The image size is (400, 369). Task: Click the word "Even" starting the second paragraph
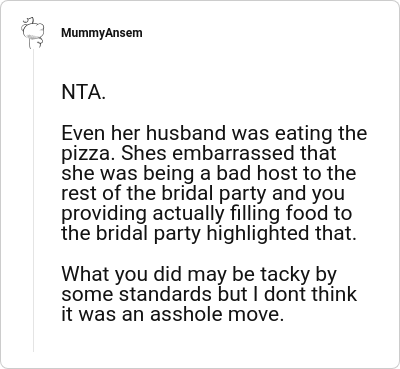coord(84,133)
